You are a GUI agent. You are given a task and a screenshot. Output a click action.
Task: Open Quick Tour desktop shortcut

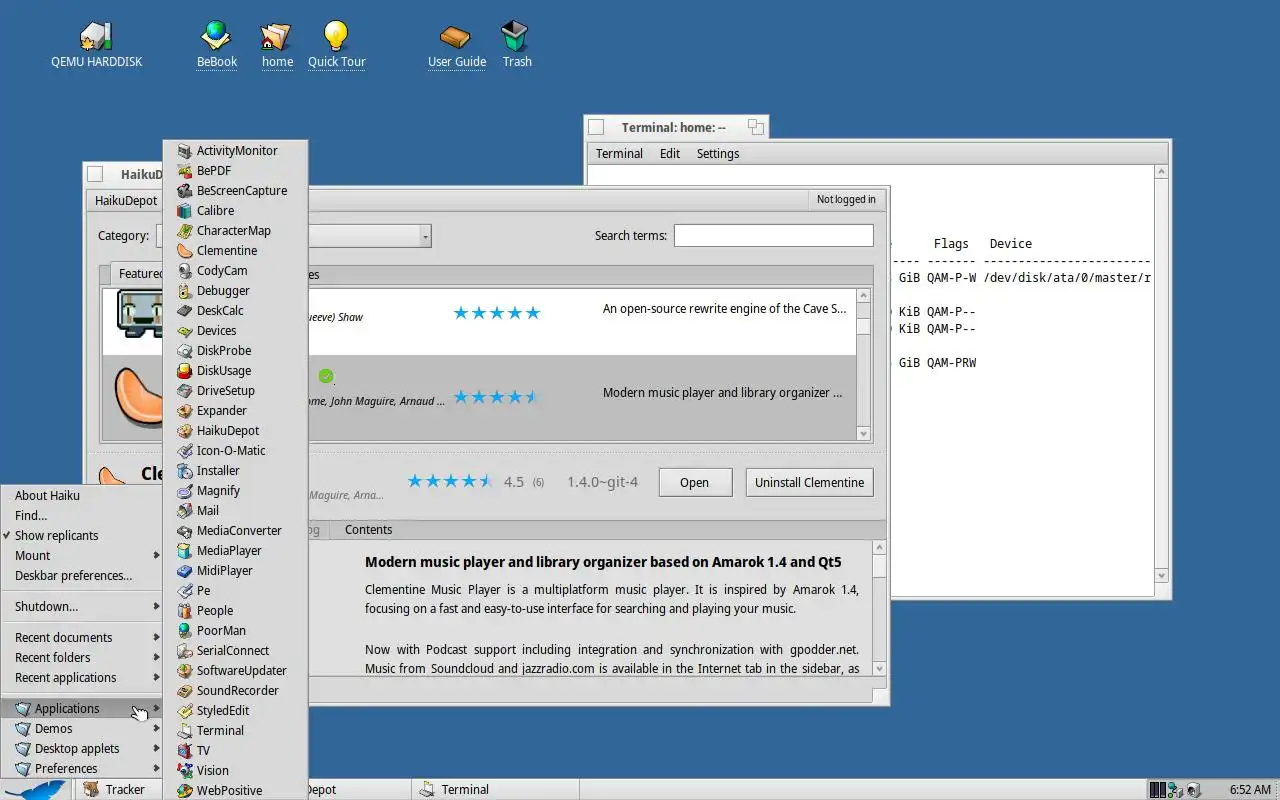pyautogui.click(x=336, y=45)
